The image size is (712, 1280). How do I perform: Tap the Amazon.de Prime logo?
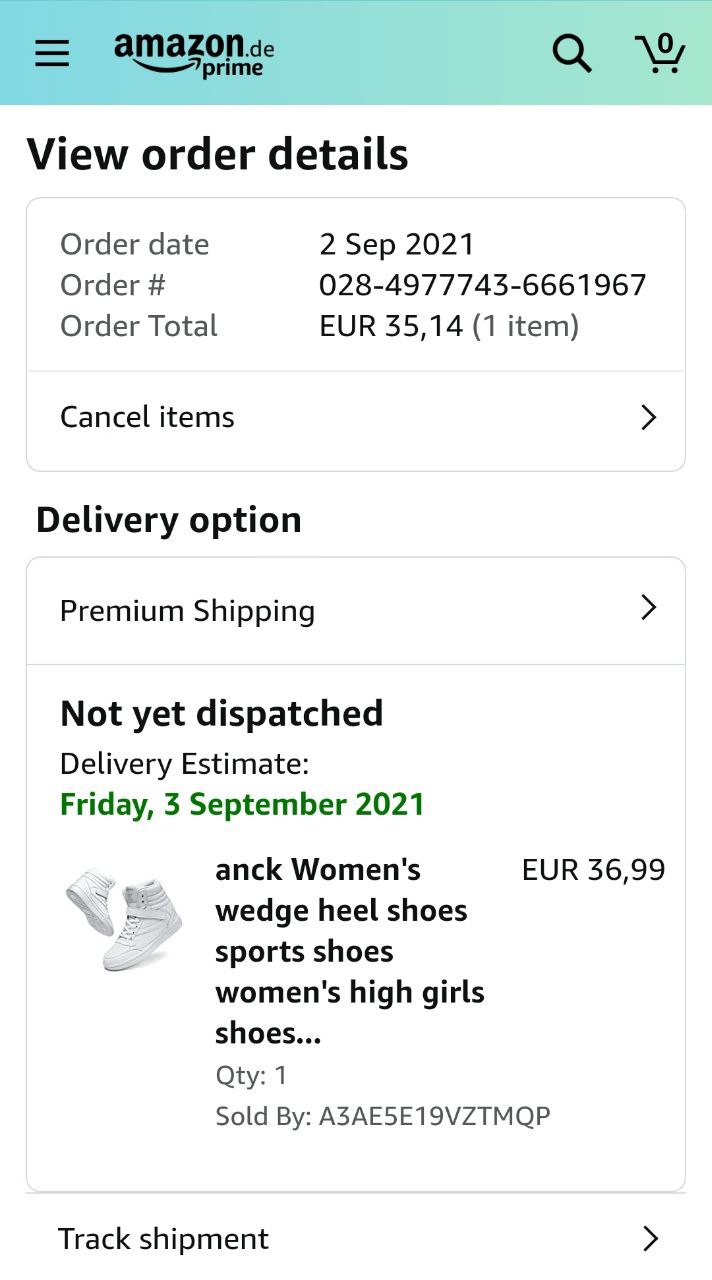[194, 53]
